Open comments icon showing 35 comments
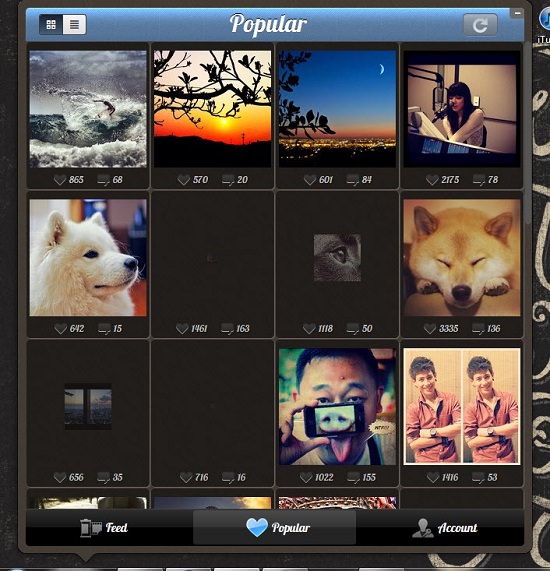The width and height of the screenshot is (550, 571). [x=103, y=477]
